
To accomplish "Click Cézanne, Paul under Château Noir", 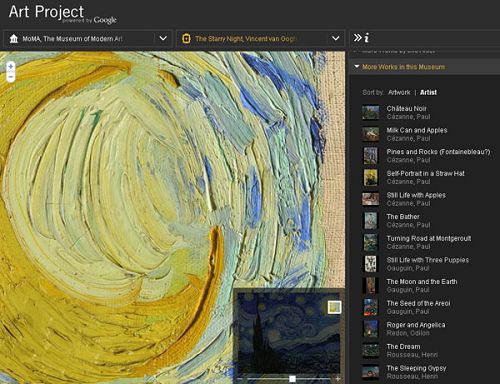I will [x=408, y=117].
